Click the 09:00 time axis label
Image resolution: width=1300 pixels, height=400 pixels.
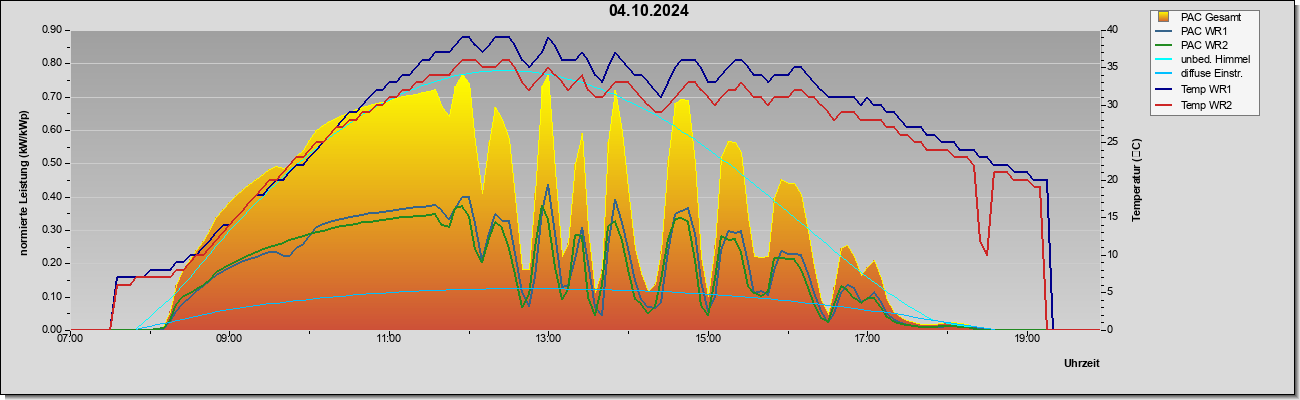point(229,340)
